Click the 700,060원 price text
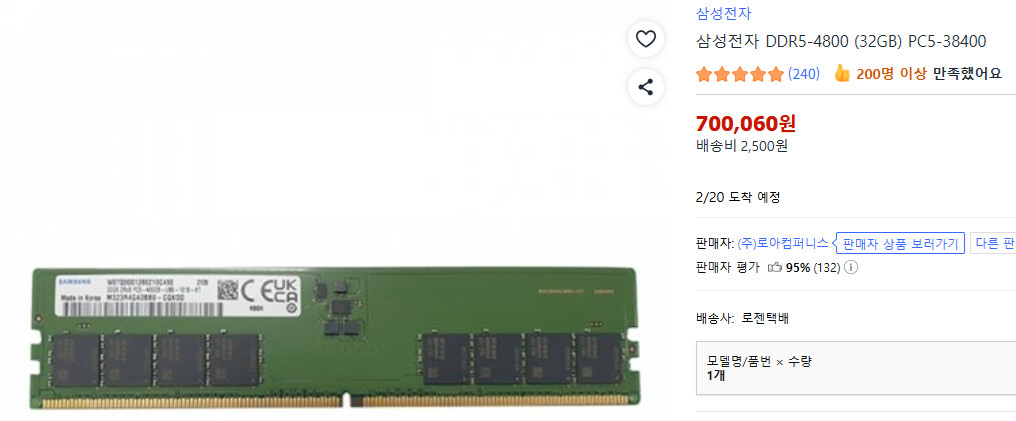The width and height of the screenshot is (1016, 421). [746, 122]
